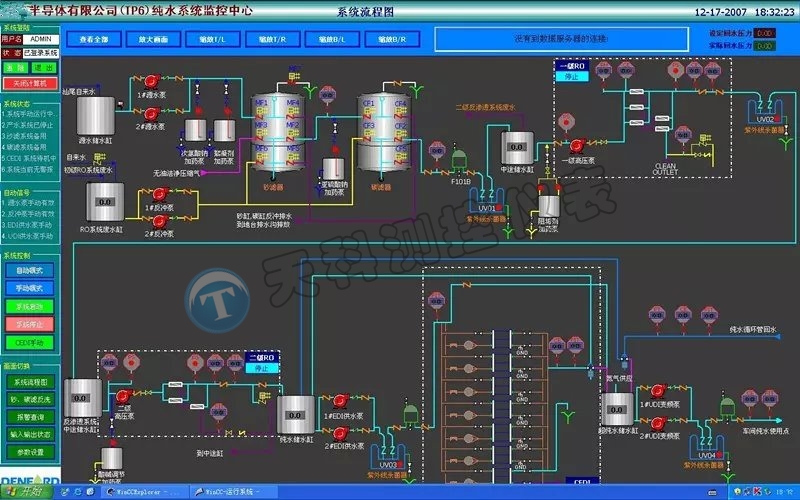Select the F101B filter icon
800x500 pixels.
tap(460, 161)
